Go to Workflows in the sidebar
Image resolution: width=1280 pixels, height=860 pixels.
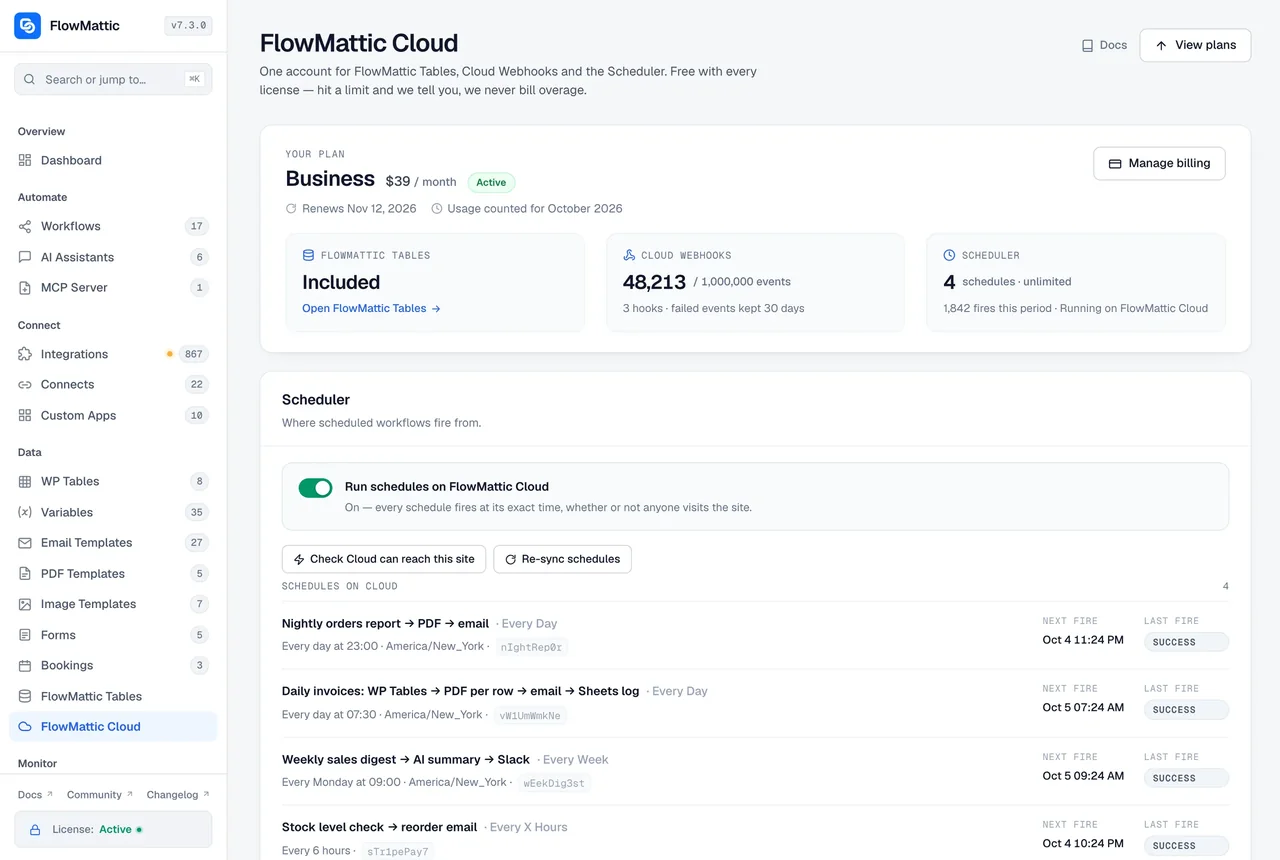pyautogui.click(x=113, y=226)
